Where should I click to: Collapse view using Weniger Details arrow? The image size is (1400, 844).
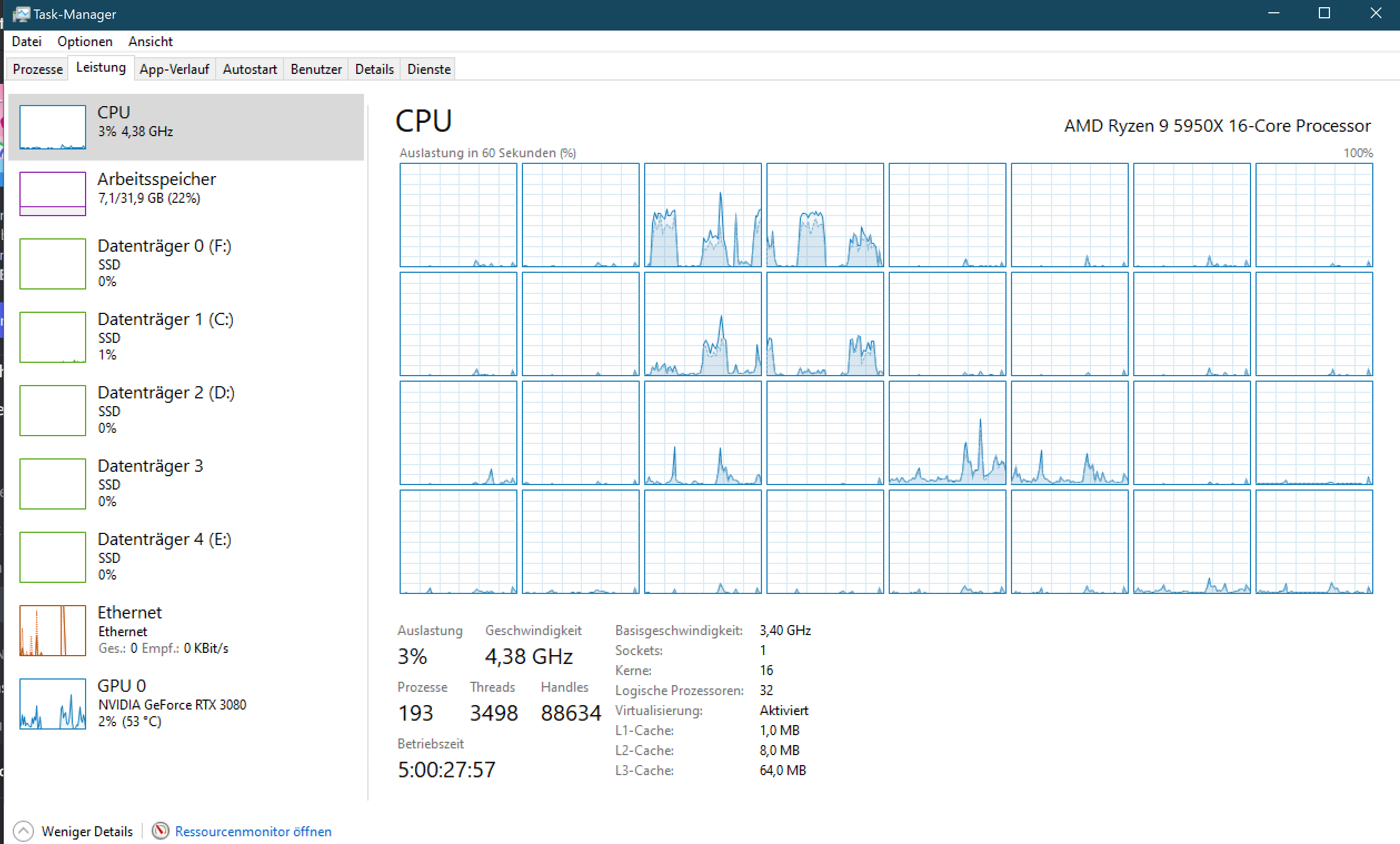pyautogui.click(x=23, y=831)
